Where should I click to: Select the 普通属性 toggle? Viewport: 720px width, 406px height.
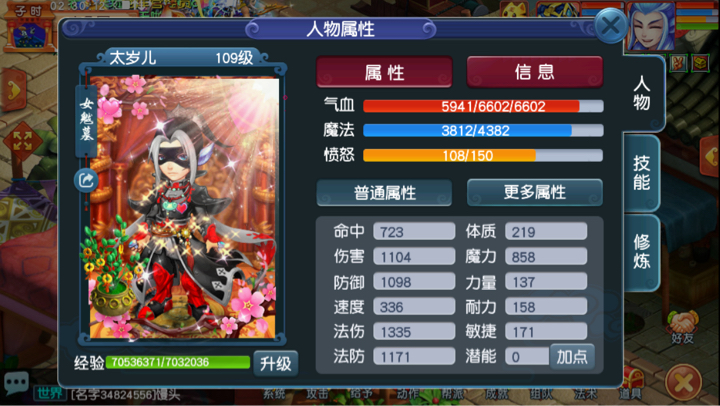click(x=384, y=192)
